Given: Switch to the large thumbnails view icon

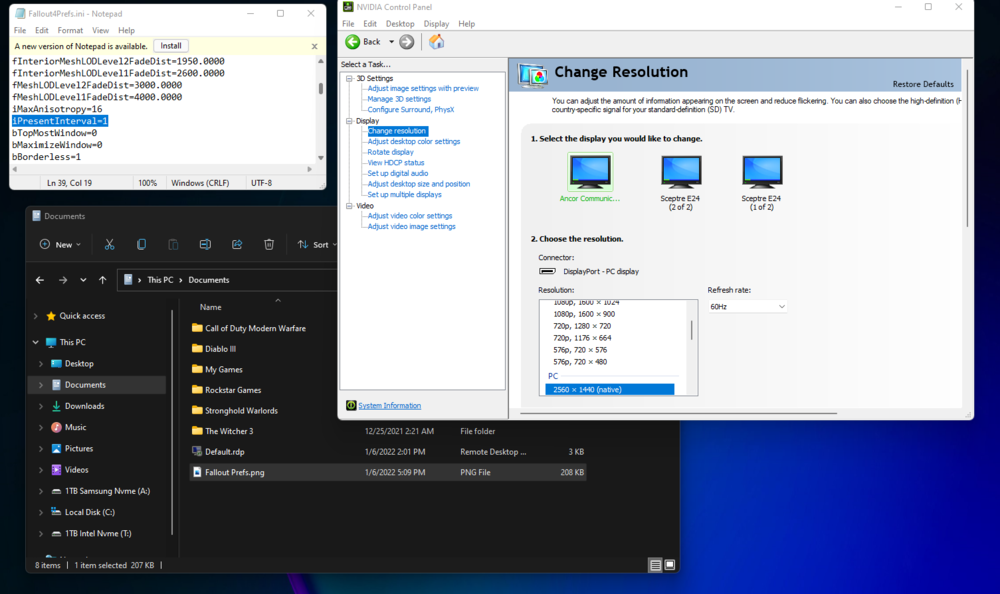Looking at the screenshot, I should pyautogui.click(x=670, y=565).
